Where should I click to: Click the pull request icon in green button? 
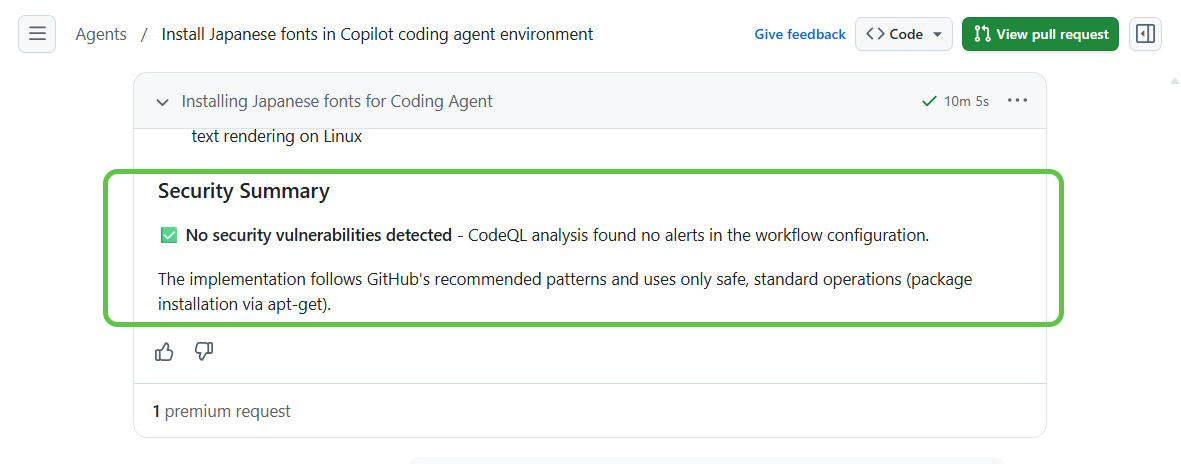tap(981, 34)
